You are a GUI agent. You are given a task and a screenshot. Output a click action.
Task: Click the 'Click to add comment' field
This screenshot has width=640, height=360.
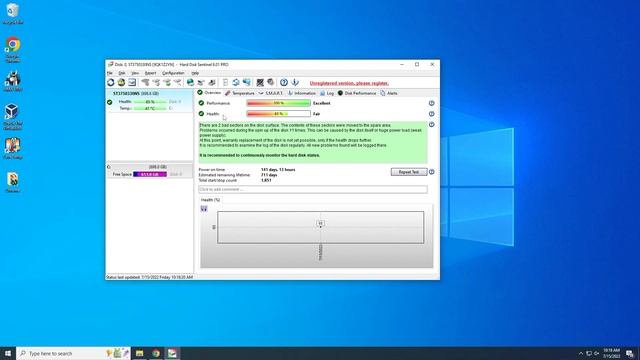[313, 189]
